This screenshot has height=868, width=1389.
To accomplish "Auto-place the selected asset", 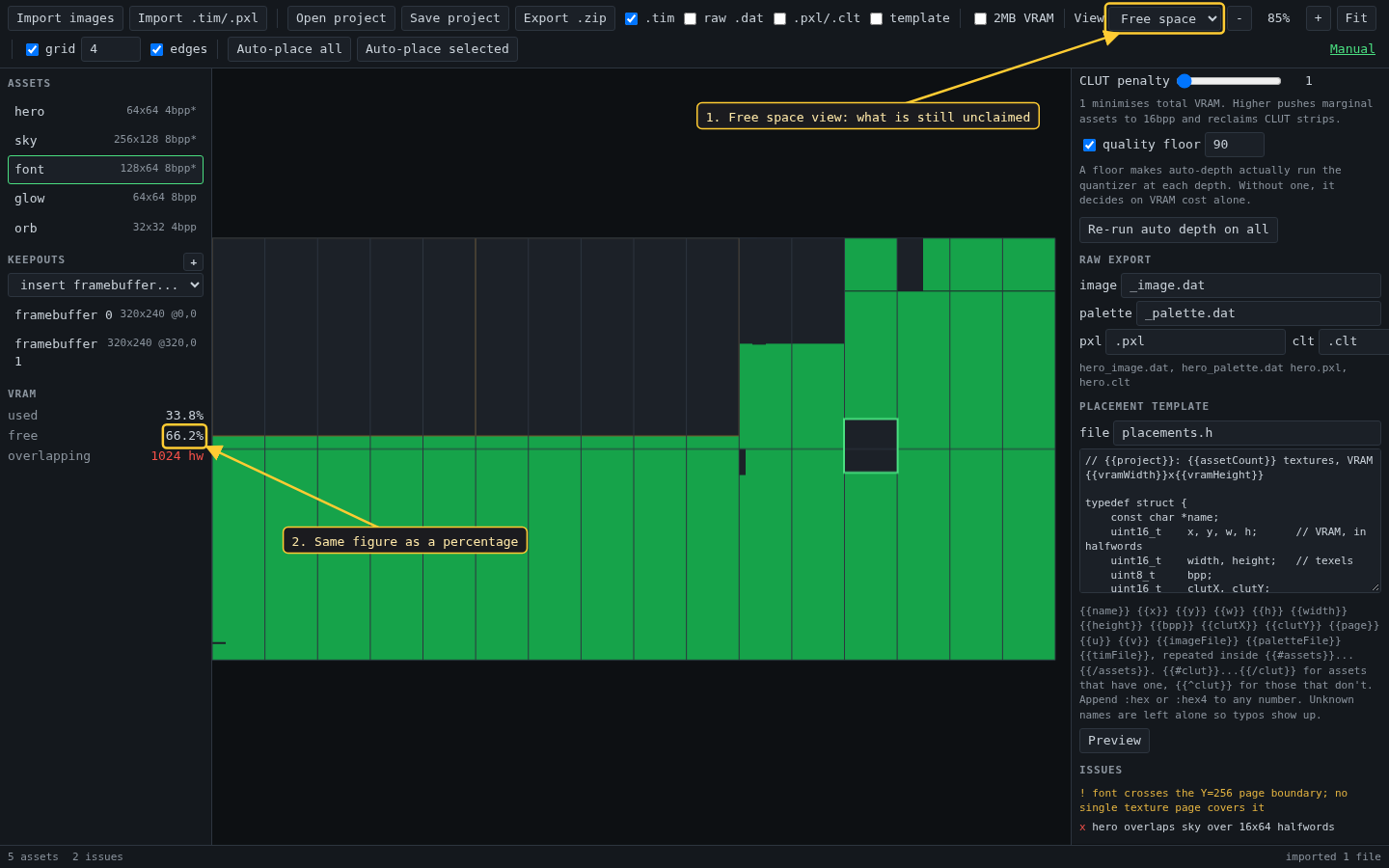I will pyautogui.click(x=437, y=49).
